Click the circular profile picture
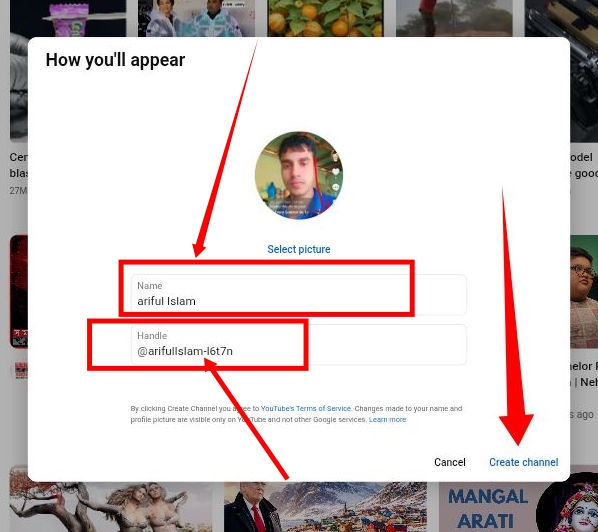The image size is (598, 532). click(299, 175)
